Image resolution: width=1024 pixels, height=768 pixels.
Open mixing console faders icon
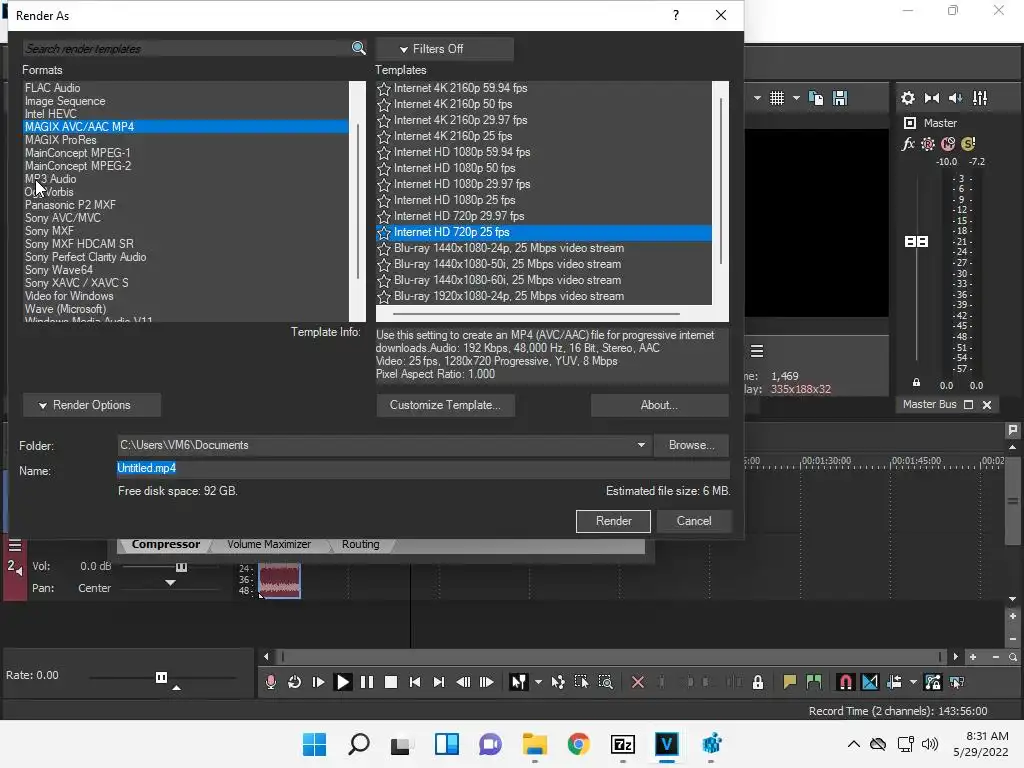coord(980,98)
